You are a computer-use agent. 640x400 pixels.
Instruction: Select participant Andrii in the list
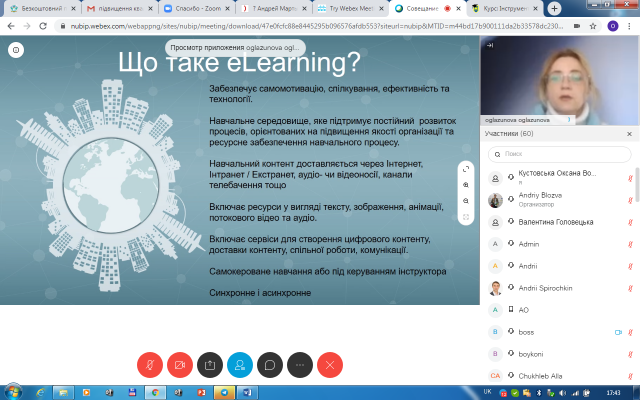(559, 266)
